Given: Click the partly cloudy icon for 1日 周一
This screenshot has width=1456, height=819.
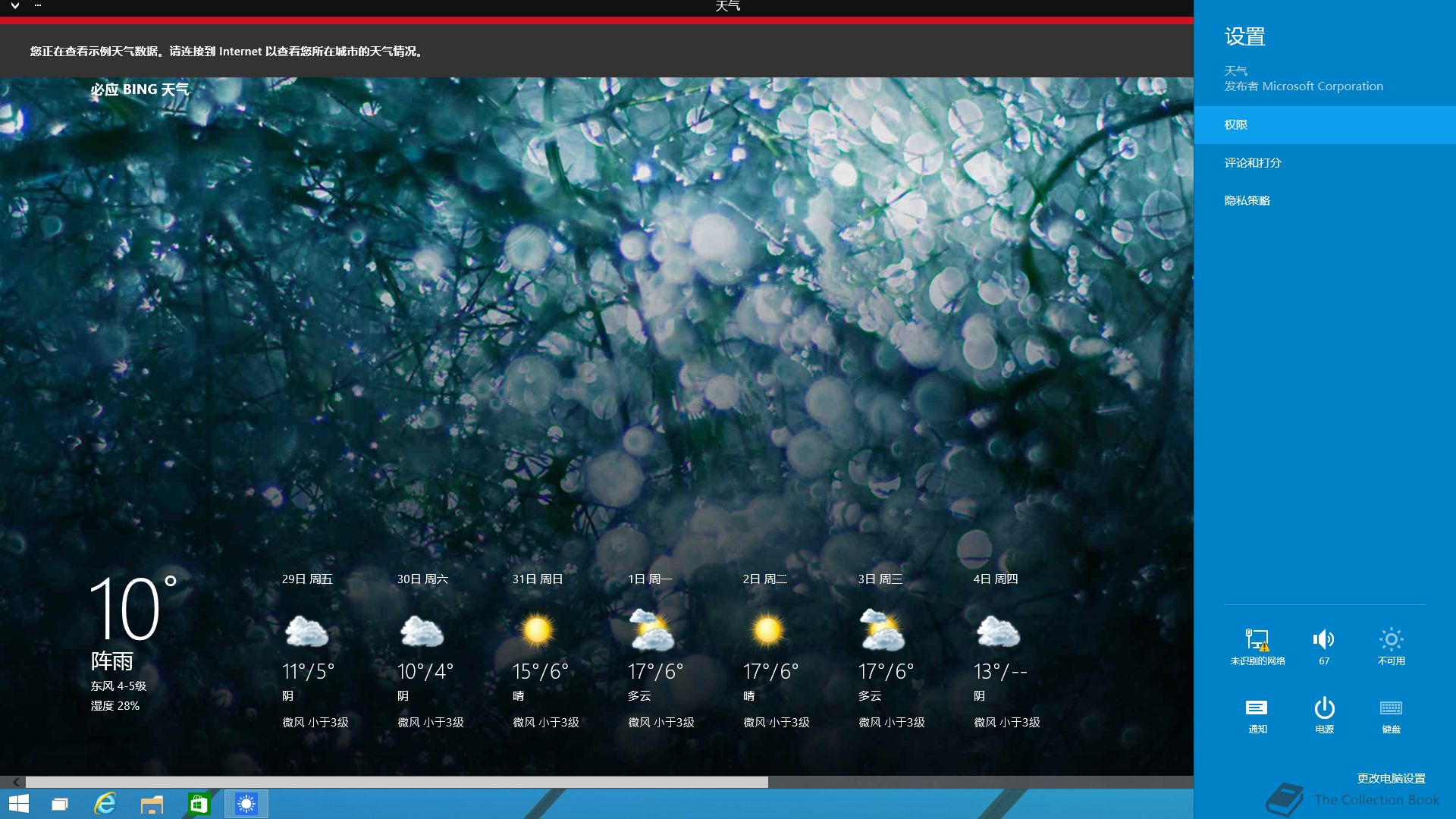Looking at the screenshot, I should [652, 630].
